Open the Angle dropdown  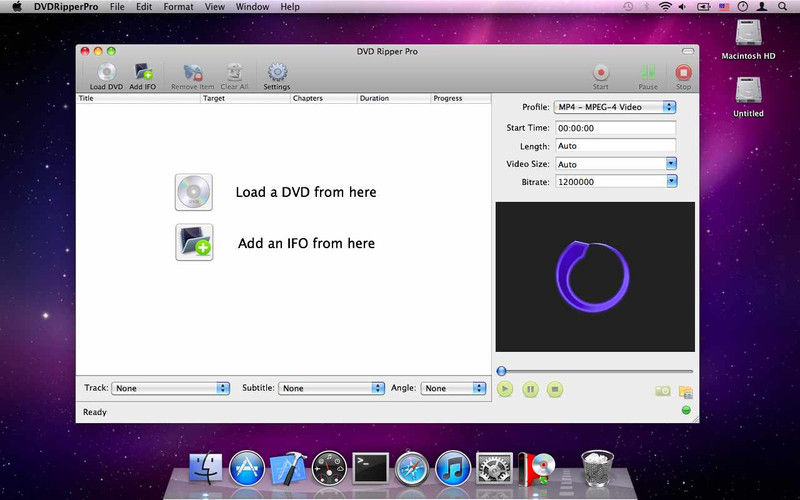pyautogui.click(x=453, y=388)
